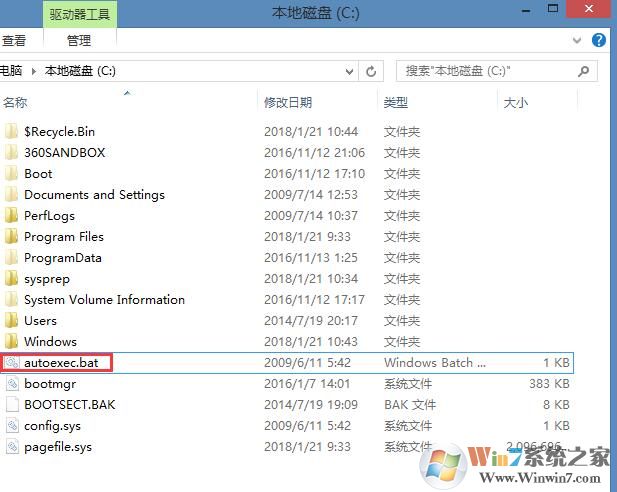Select the autoexec.bat file name
The width and height of the screenshot is (617, 492).
click(61, 363)
